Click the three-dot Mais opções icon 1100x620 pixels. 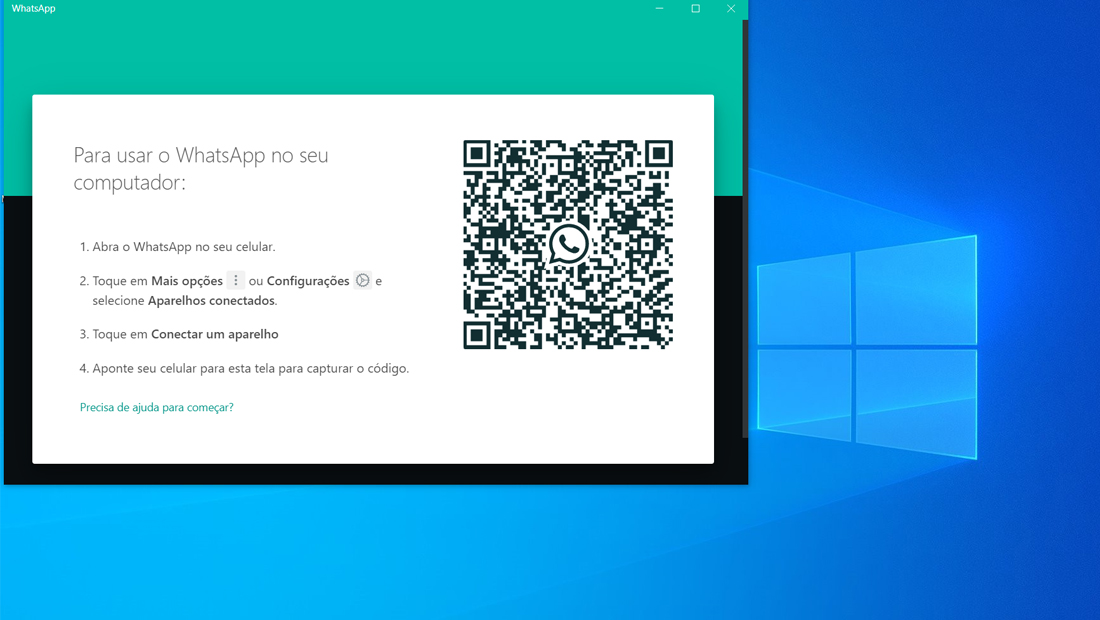tap(236, 281)
